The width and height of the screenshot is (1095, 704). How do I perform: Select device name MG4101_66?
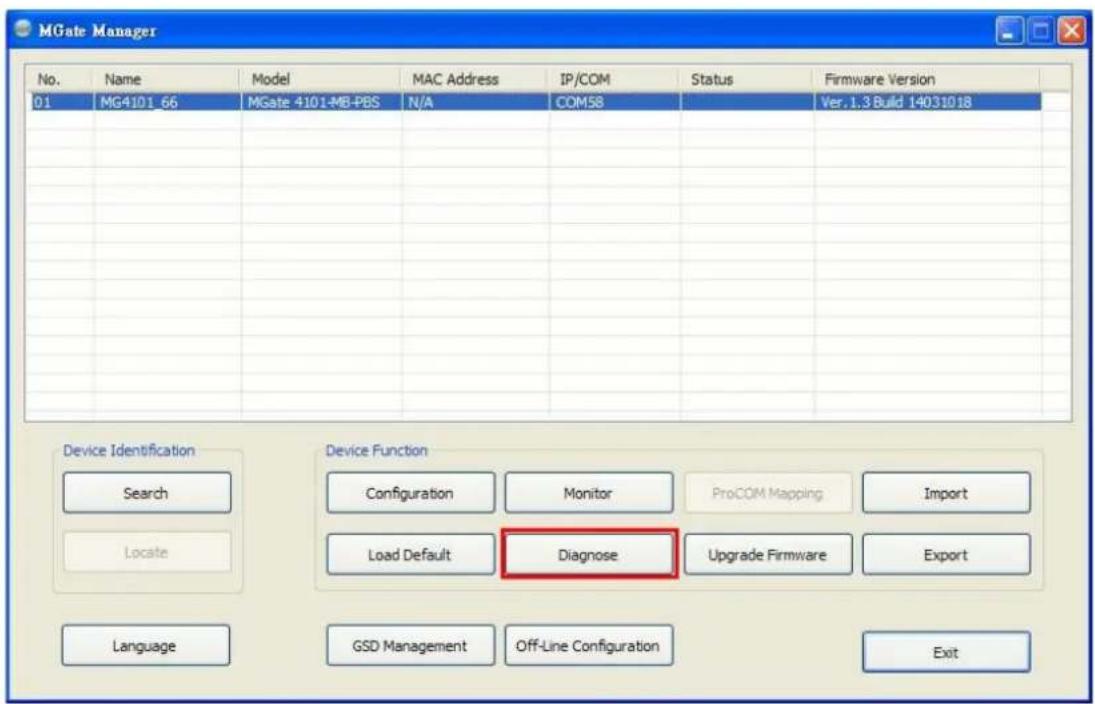[168, 103]
